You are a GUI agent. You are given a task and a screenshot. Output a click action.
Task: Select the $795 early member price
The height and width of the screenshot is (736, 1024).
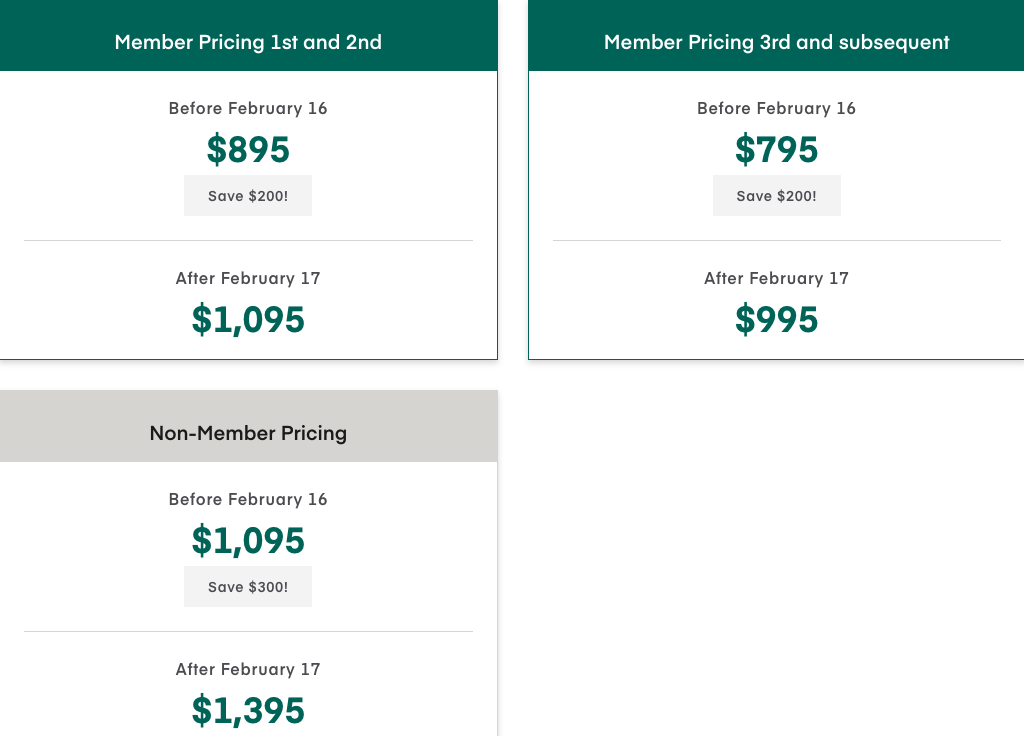coord(776,150)
